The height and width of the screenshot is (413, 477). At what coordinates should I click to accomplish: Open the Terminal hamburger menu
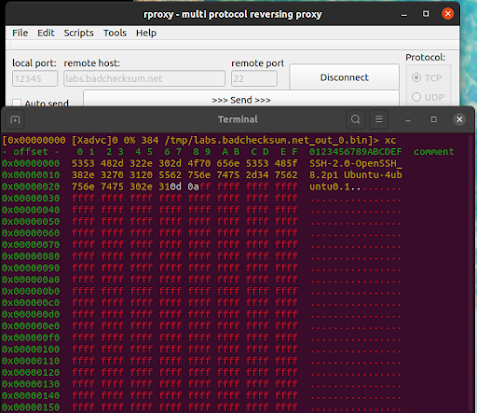coord(379,119)
